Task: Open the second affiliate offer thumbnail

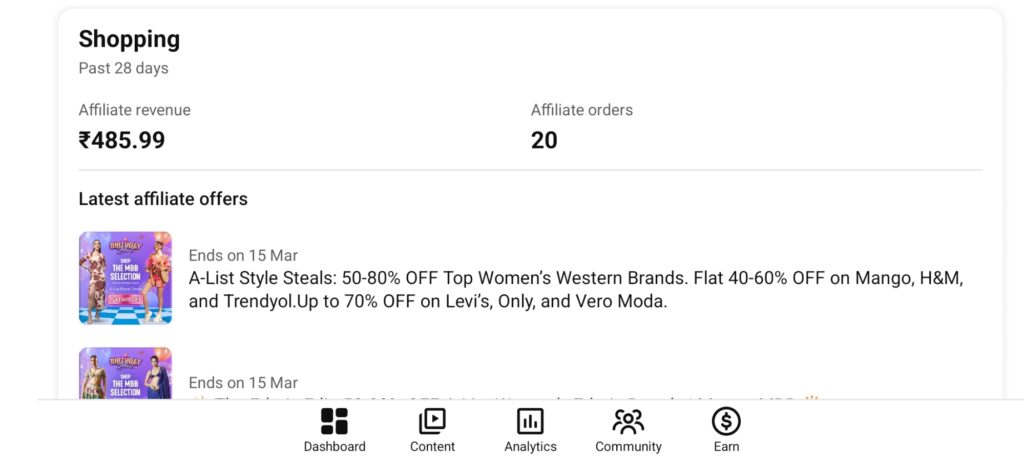Action: [125, 373]
